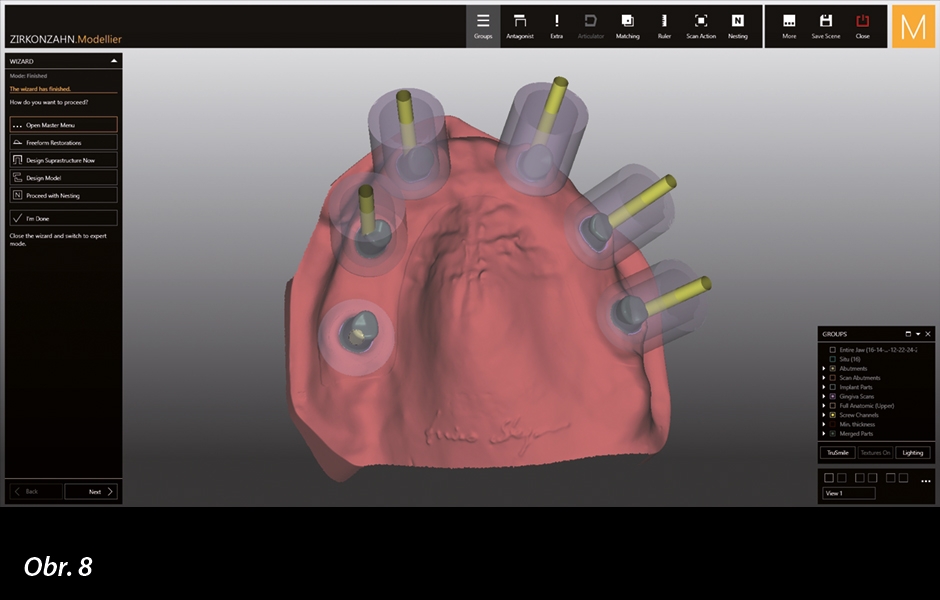The height and width of the screenshot is (600, 940).
Task: Expand the Implant Parts node
Action: coord(824,387)
